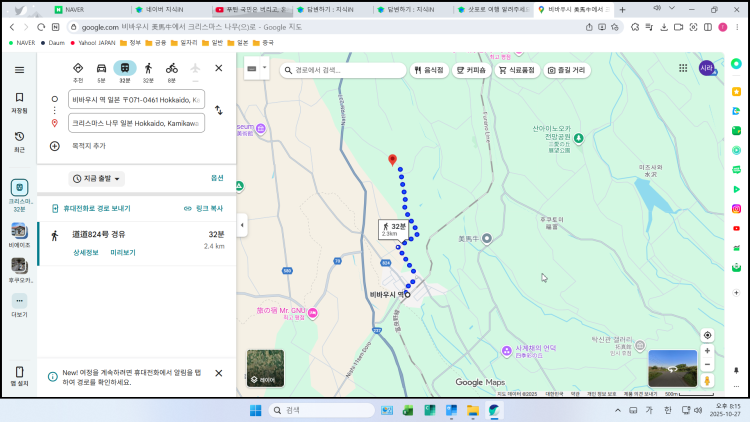Image resolution: width=750 pixels, height=422 pixels.
Task: Select the cycling travel mode icon
Action: (x=171, y=68)
